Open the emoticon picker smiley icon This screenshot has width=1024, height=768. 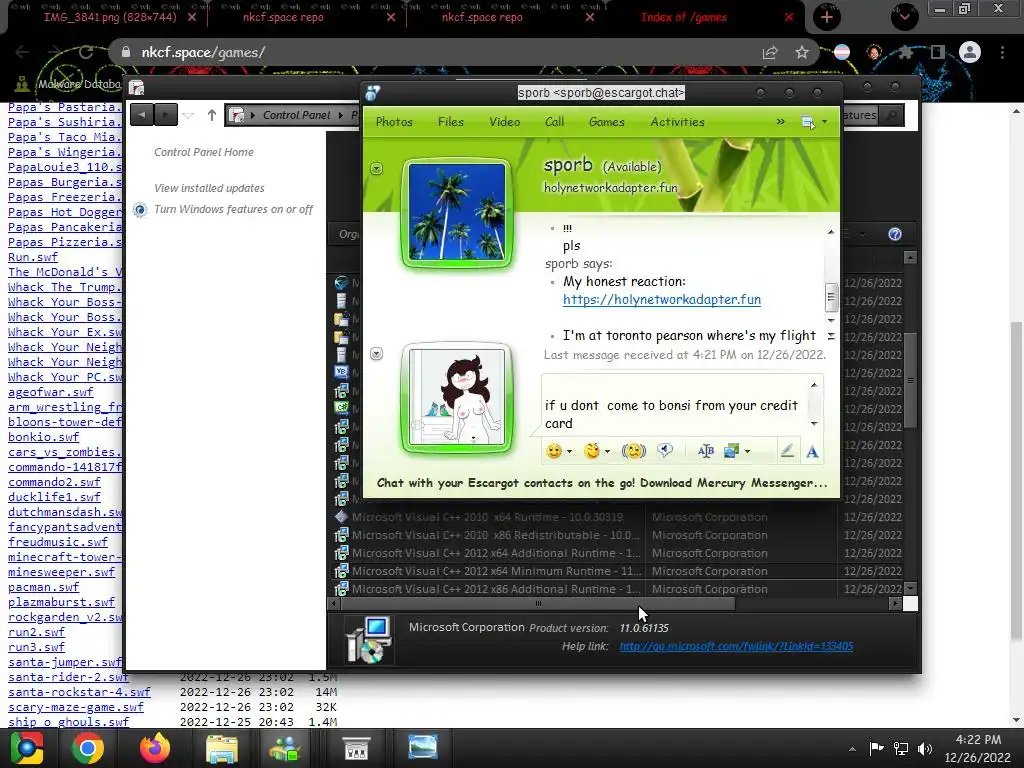554,451
